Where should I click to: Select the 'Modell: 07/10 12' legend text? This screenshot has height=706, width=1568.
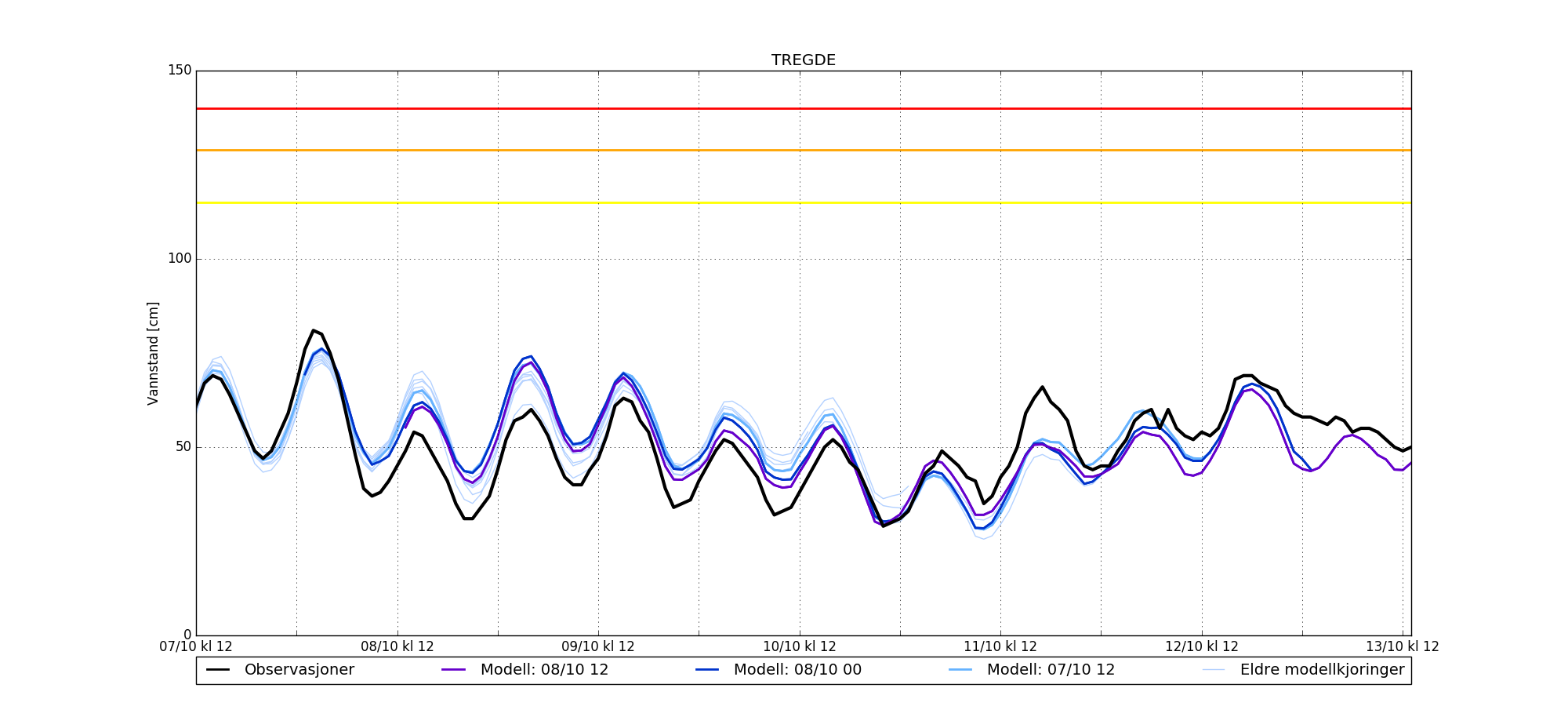coord(1051,670)
